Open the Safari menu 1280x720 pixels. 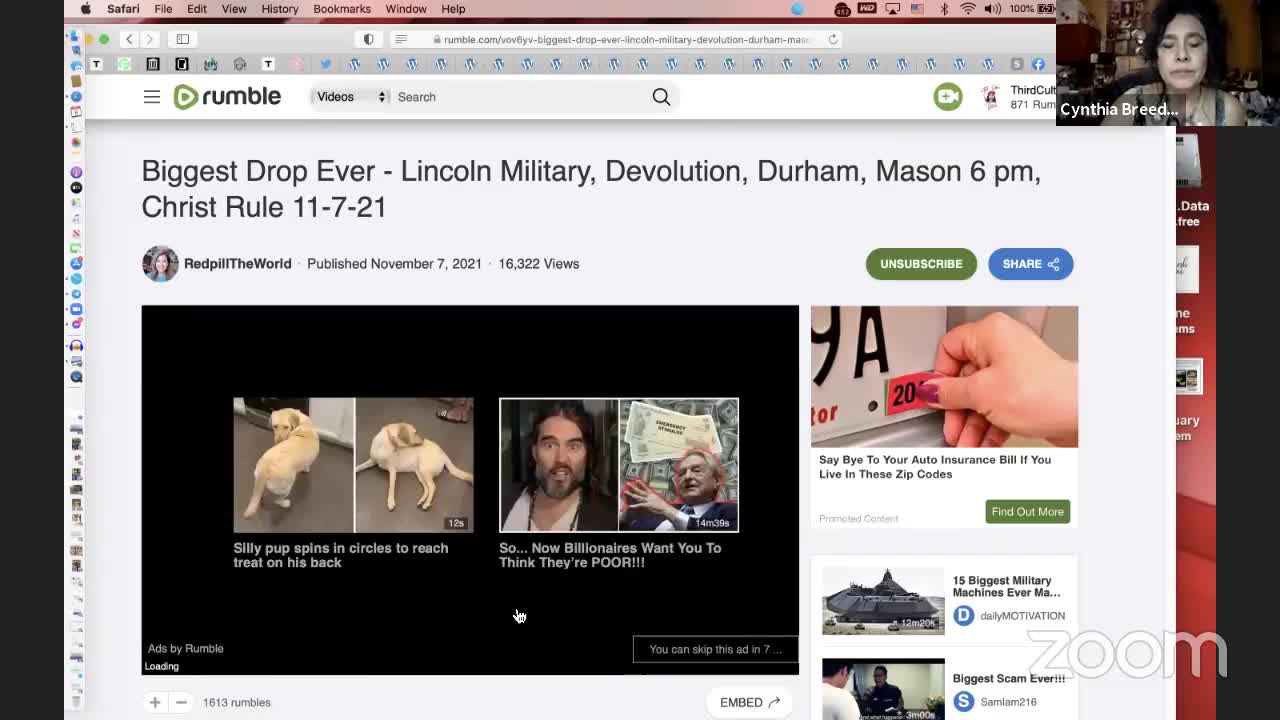[123, 9]
